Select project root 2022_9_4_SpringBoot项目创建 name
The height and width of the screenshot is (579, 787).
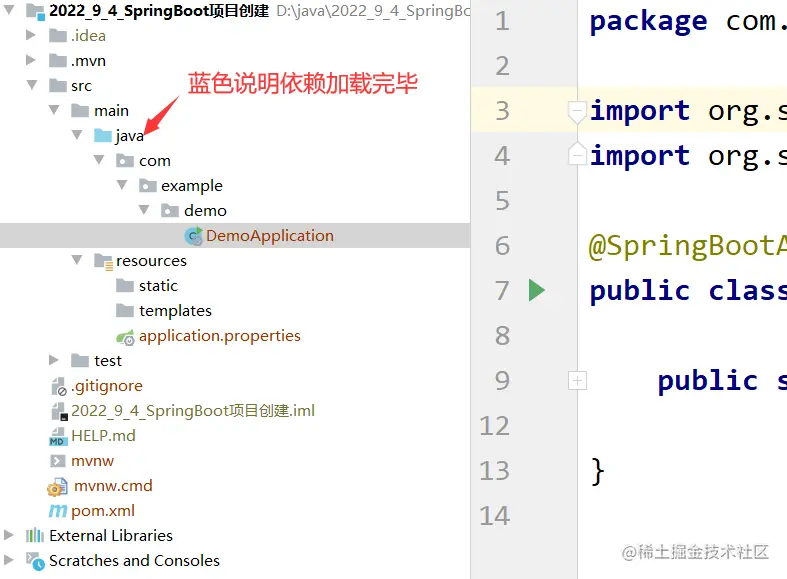pyautogui.click(x=159, y=11)
